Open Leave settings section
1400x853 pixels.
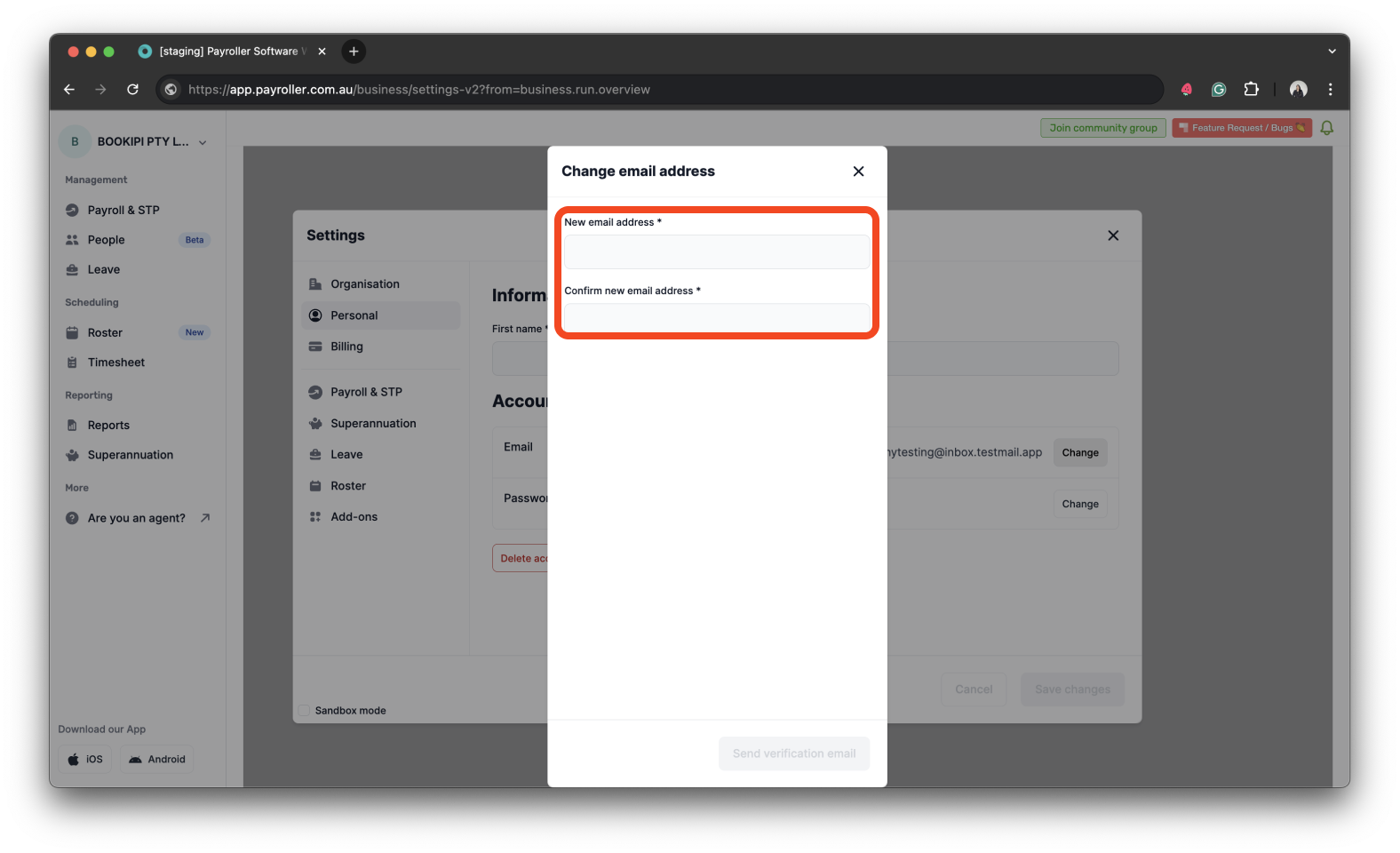point(382,455)
